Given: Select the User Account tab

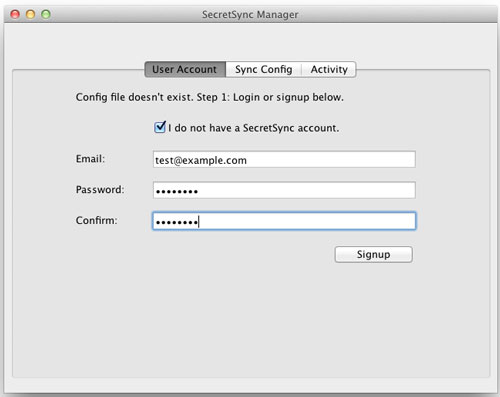Looking at the screenshot, I should [x=185, y=69].
